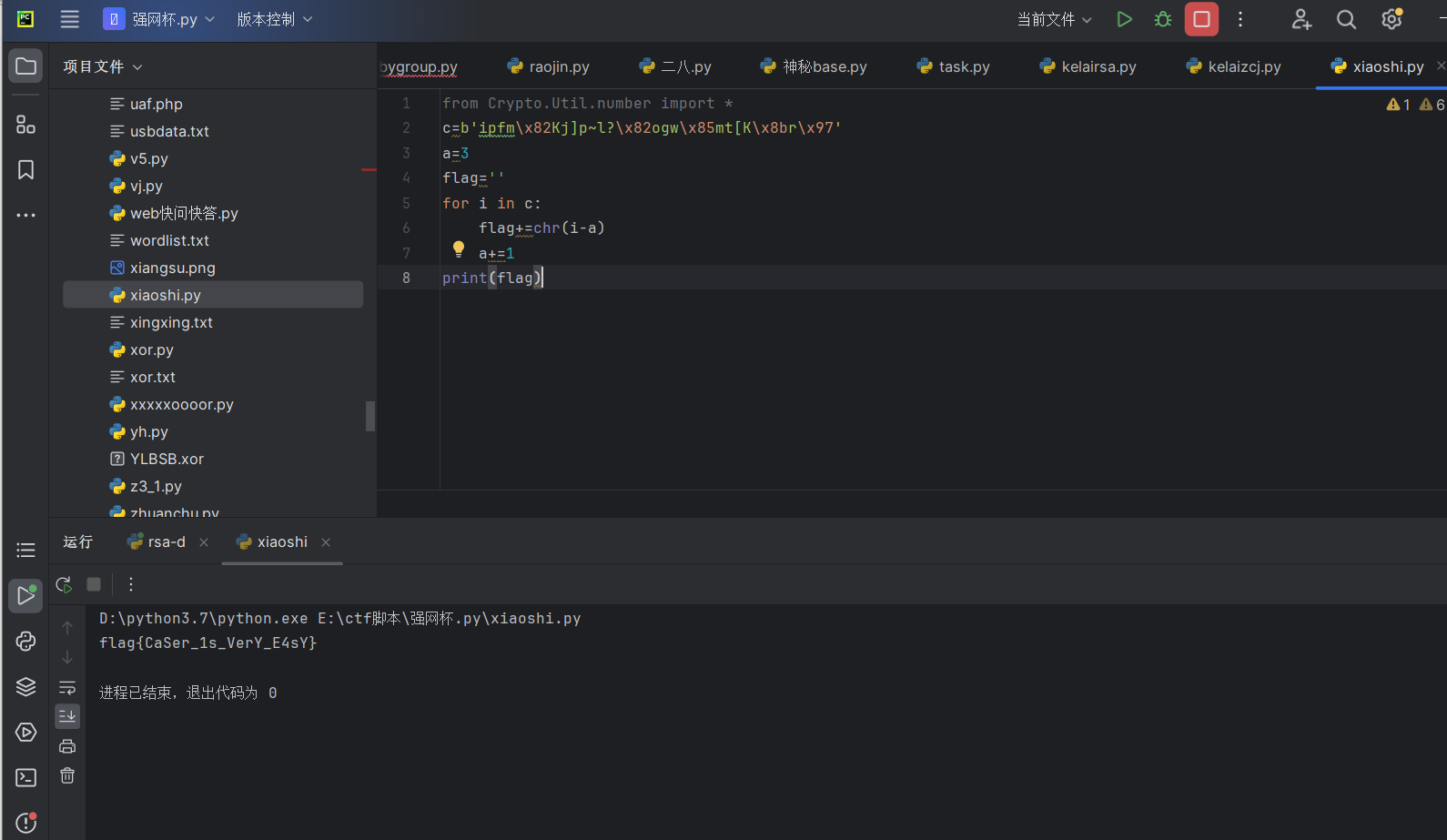Open Code With Me user icon
1447x840 pixels.
(x=1301, y=19)
